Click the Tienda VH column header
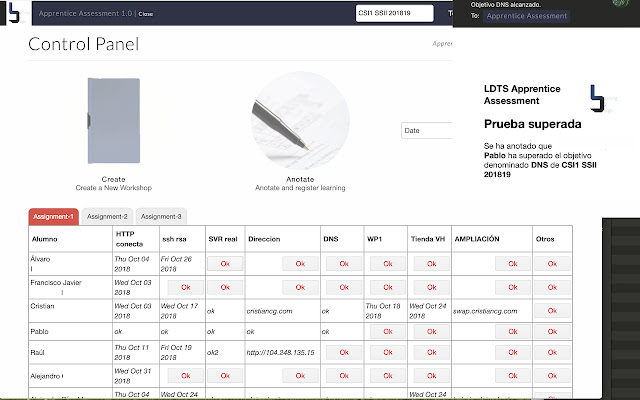 pos(428,239)
